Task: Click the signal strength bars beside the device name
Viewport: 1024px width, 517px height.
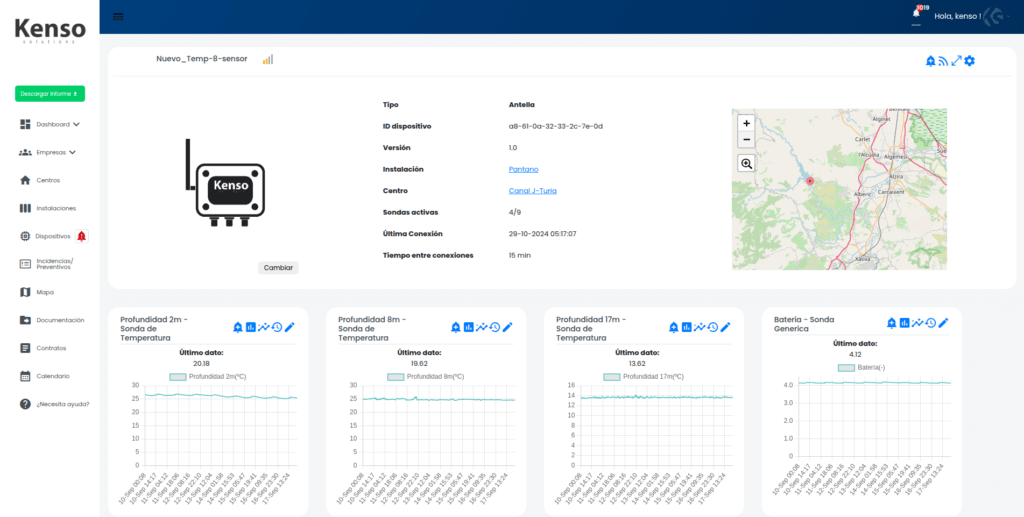Action: [x=268, y=59]
